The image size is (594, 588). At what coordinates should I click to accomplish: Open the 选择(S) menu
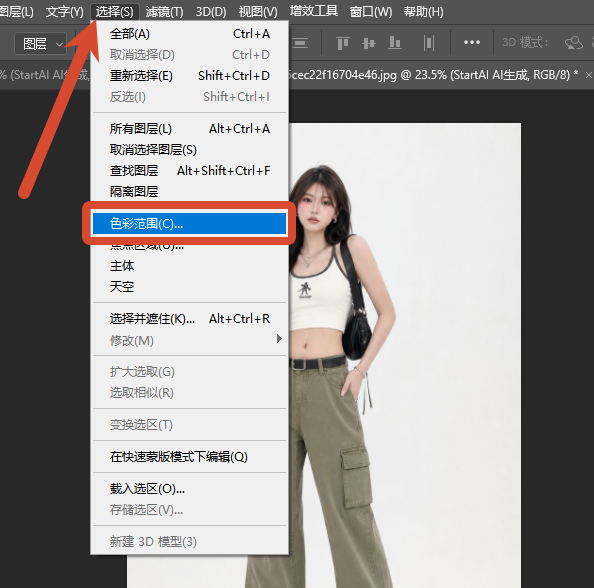[114, 12]
